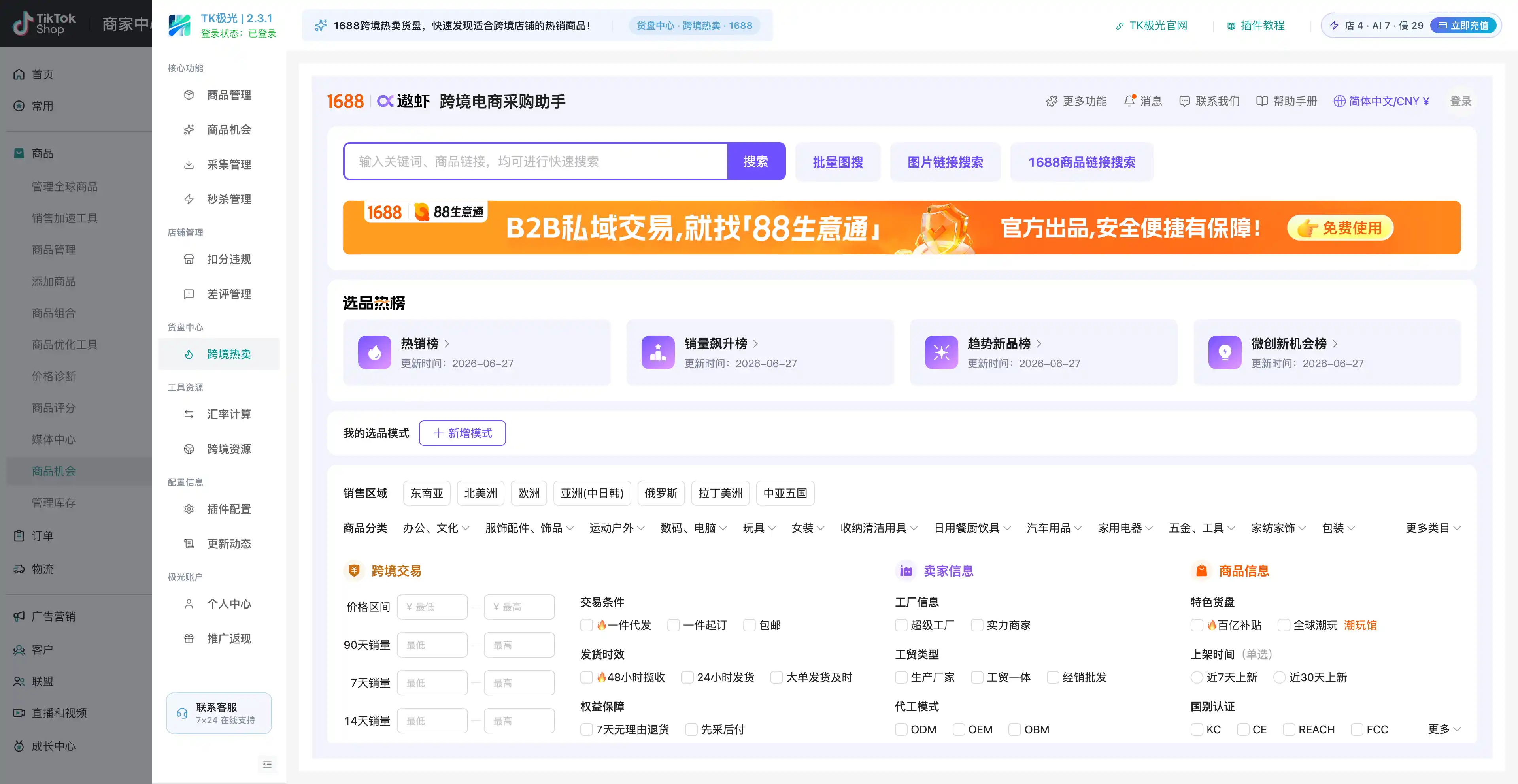Open 商品管理 cube icon in plugin sidebar
Viewport: 1518px width, 784px height.
point(189,95)
